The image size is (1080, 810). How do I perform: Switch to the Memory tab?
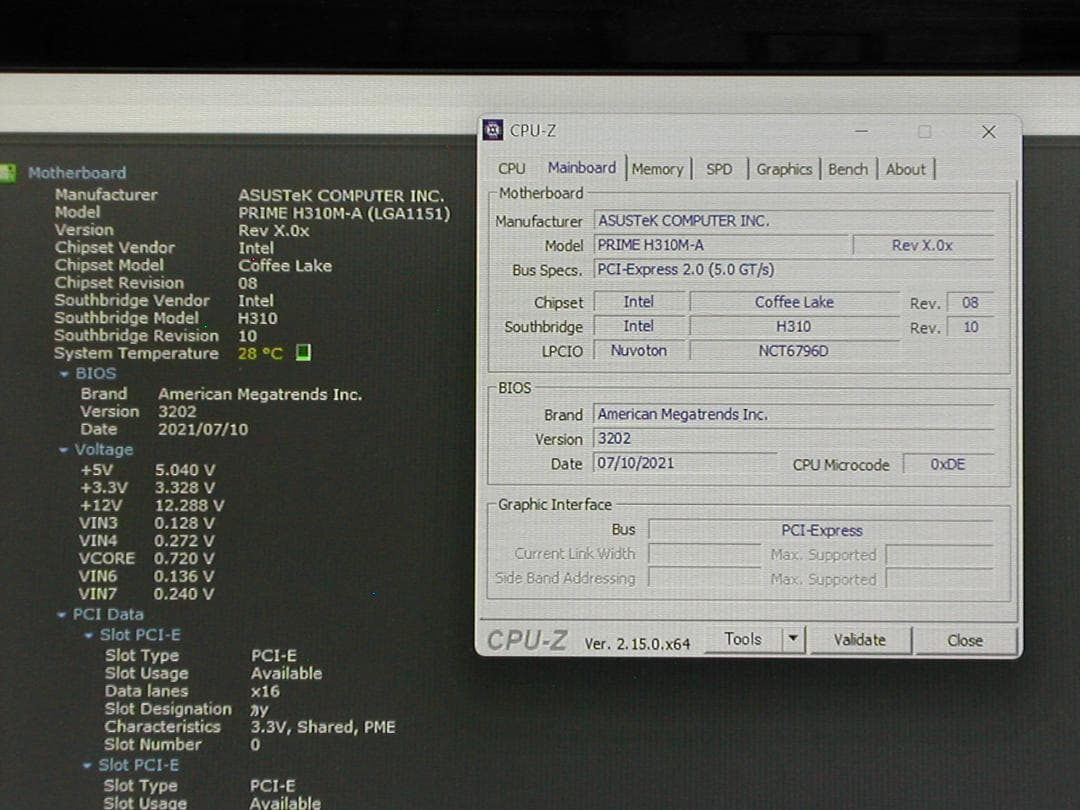[657, 169]
